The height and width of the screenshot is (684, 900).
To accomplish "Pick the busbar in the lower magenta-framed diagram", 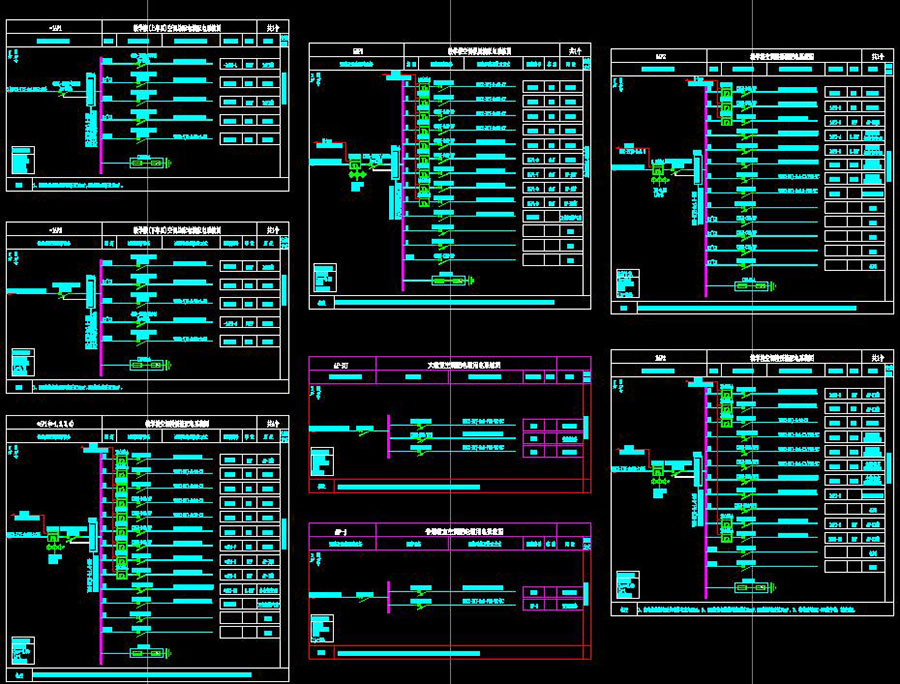I will (389, 597).
